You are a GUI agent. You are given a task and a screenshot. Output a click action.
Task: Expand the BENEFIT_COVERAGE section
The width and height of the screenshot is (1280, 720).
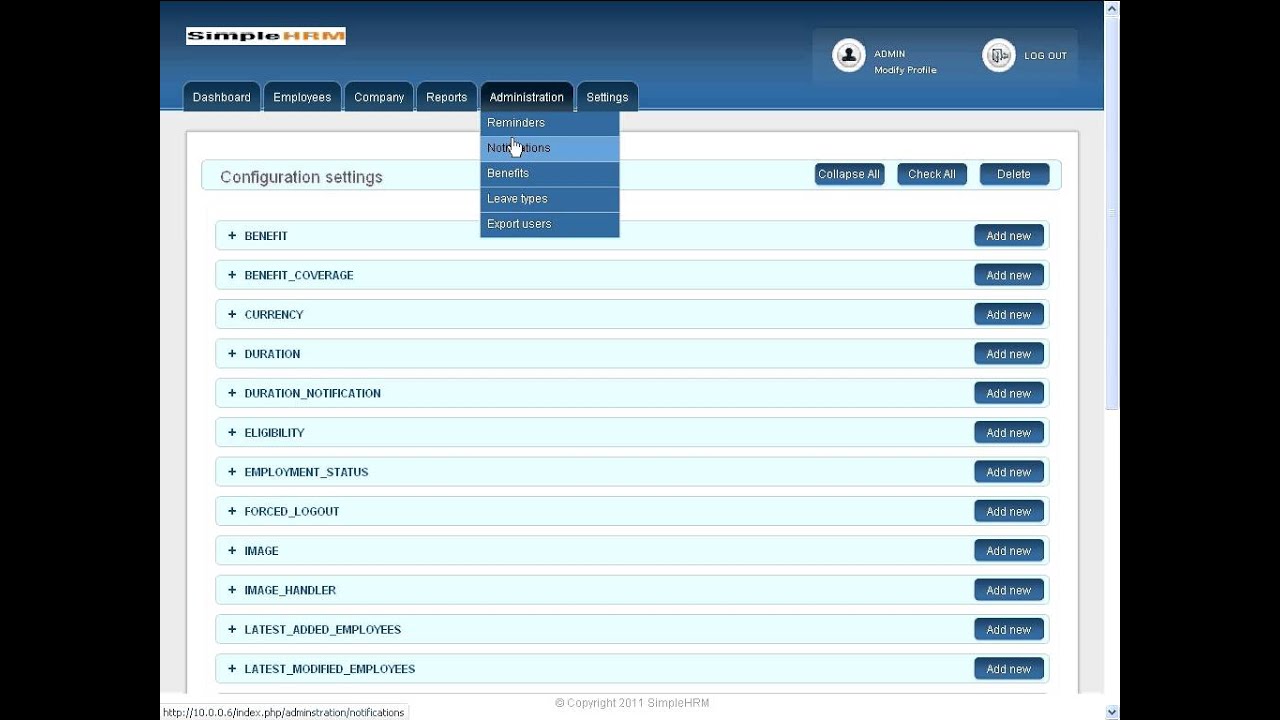click(x=232, y=275)
